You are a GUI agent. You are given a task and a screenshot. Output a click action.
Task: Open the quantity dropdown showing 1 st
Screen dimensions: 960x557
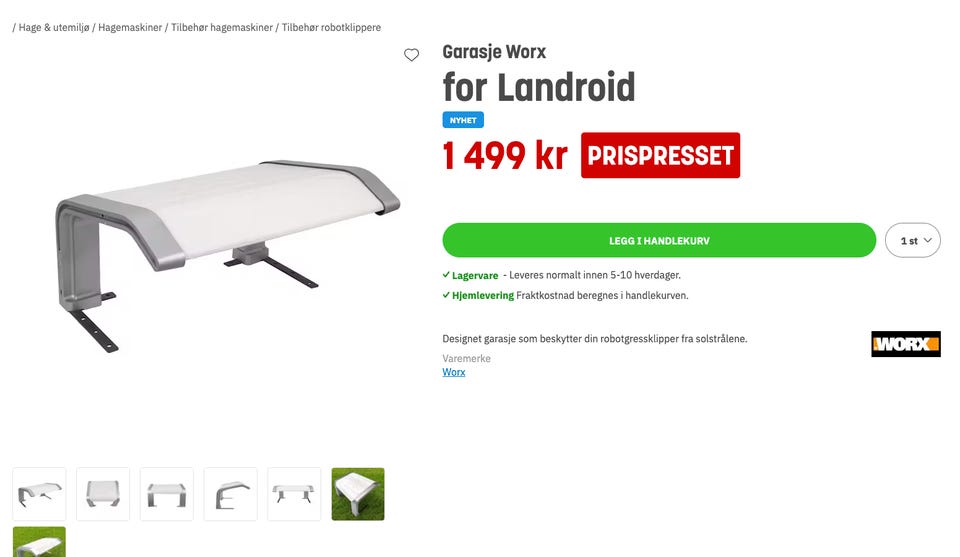point(913,241)
